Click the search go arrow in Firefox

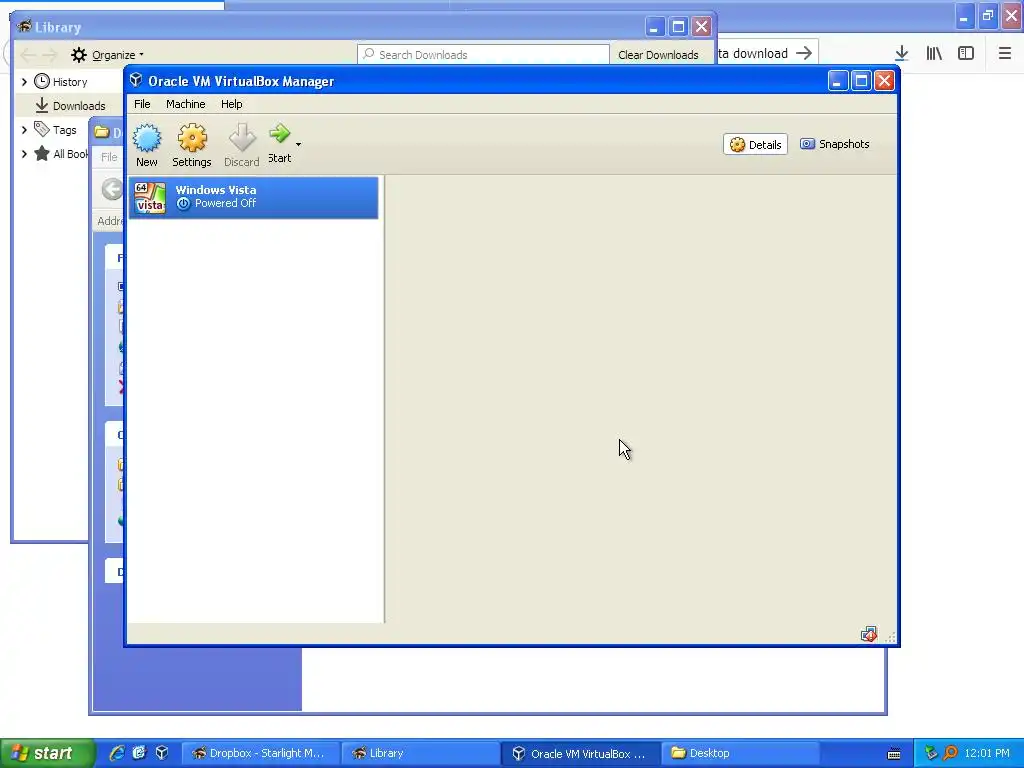click(x=804, y=54)
